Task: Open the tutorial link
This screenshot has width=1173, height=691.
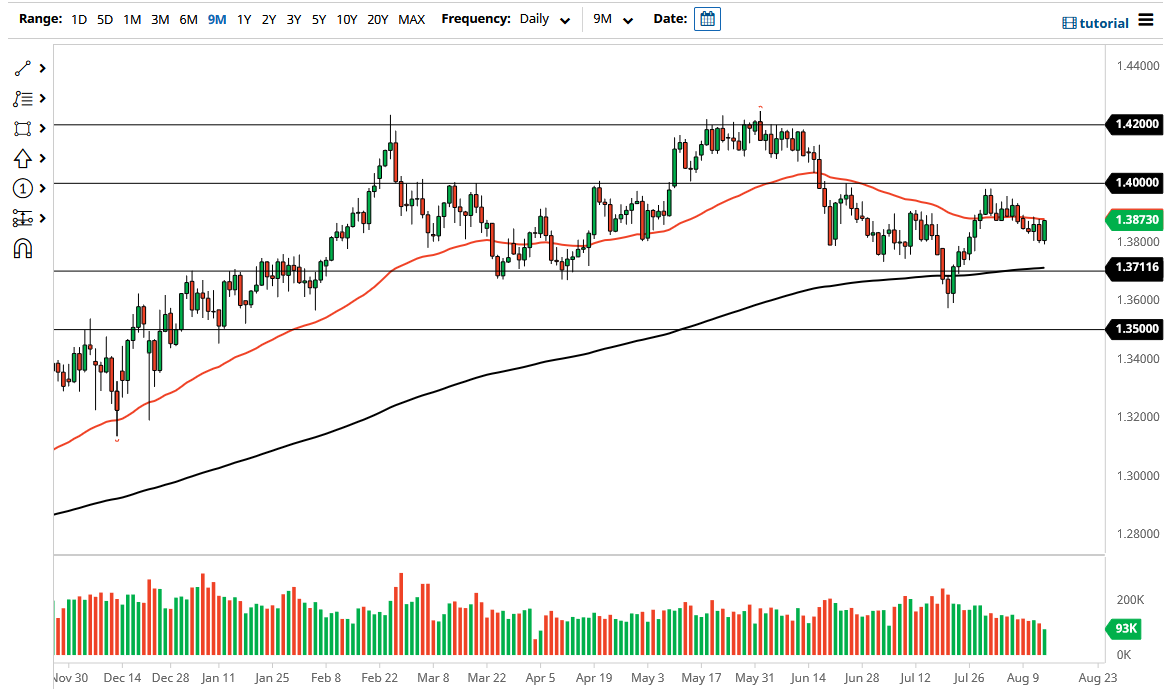Action: (x=1095, y=23)
